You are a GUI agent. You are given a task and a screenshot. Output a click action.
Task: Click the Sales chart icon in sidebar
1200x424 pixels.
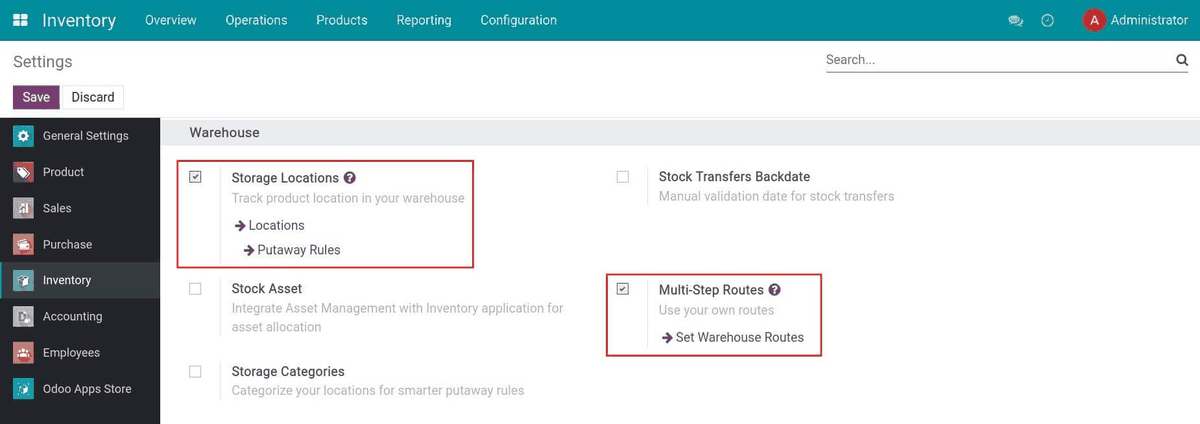pos(24,208)
